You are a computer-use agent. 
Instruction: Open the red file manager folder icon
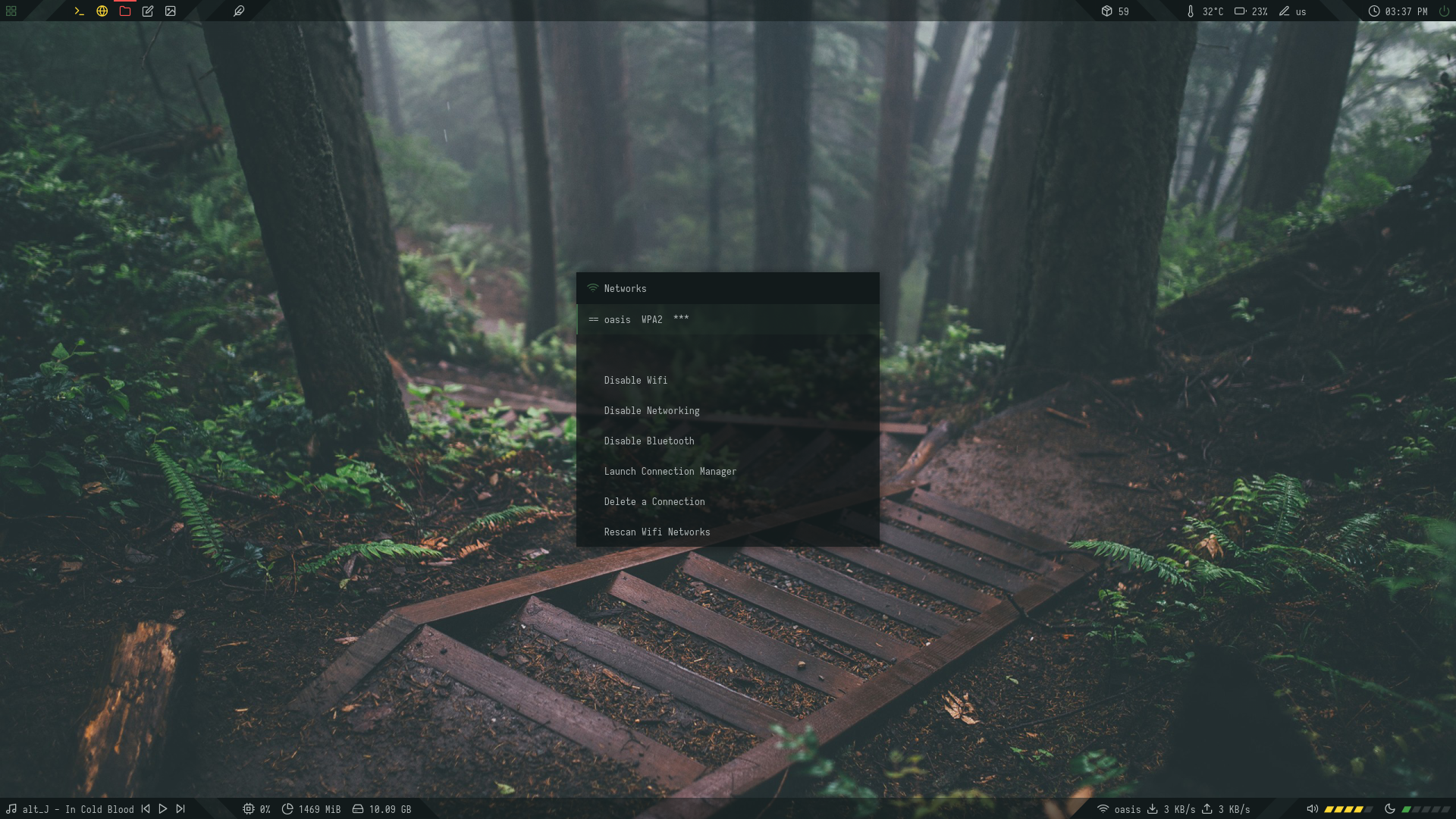(125, 11)
